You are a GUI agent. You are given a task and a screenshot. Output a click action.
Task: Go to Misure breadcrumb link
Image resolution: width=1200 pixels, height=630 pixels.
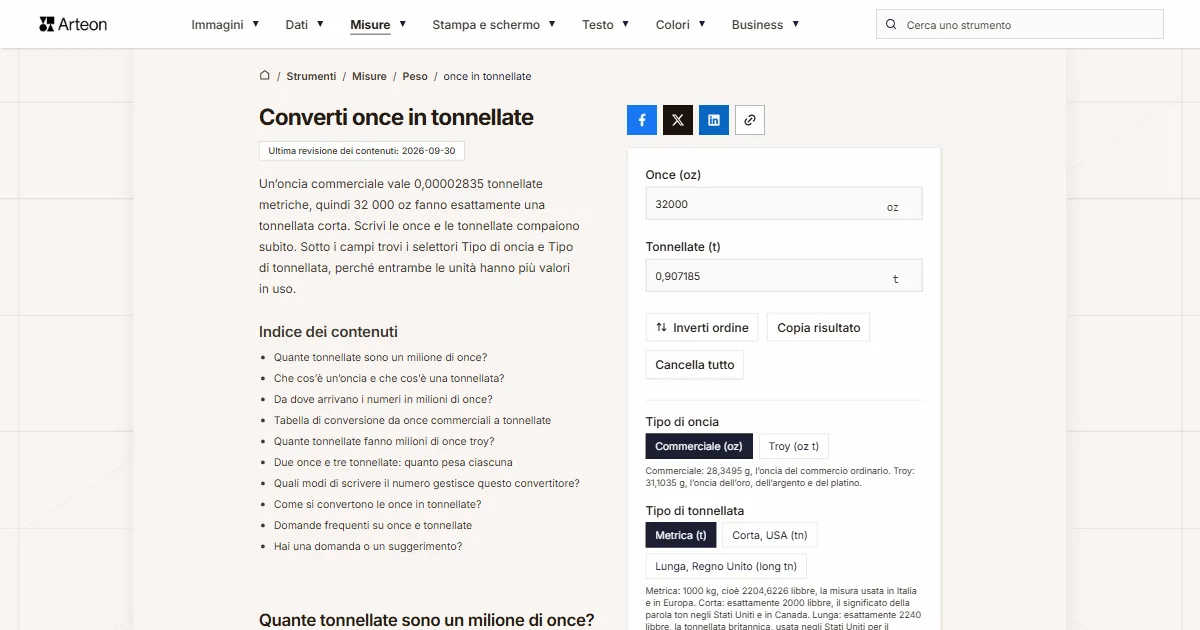tap(369, 76)
